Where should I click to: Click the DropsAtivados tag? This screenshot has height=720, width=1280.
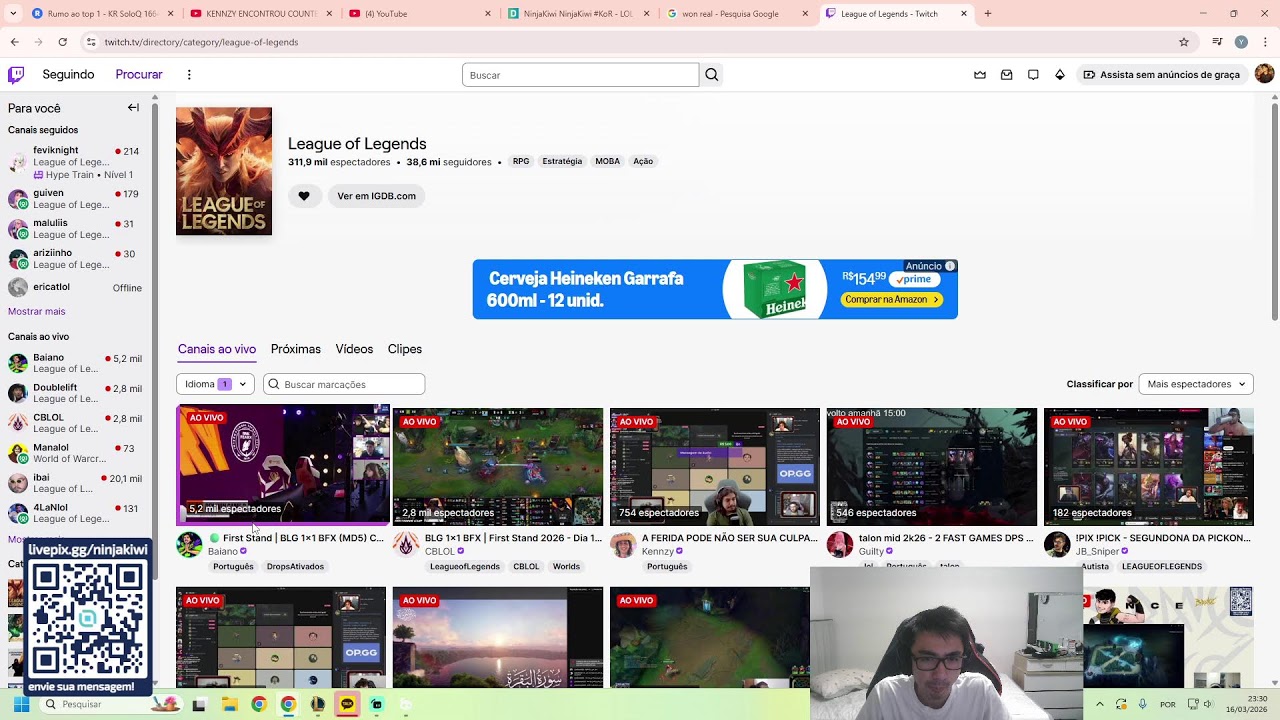point(295,567)
